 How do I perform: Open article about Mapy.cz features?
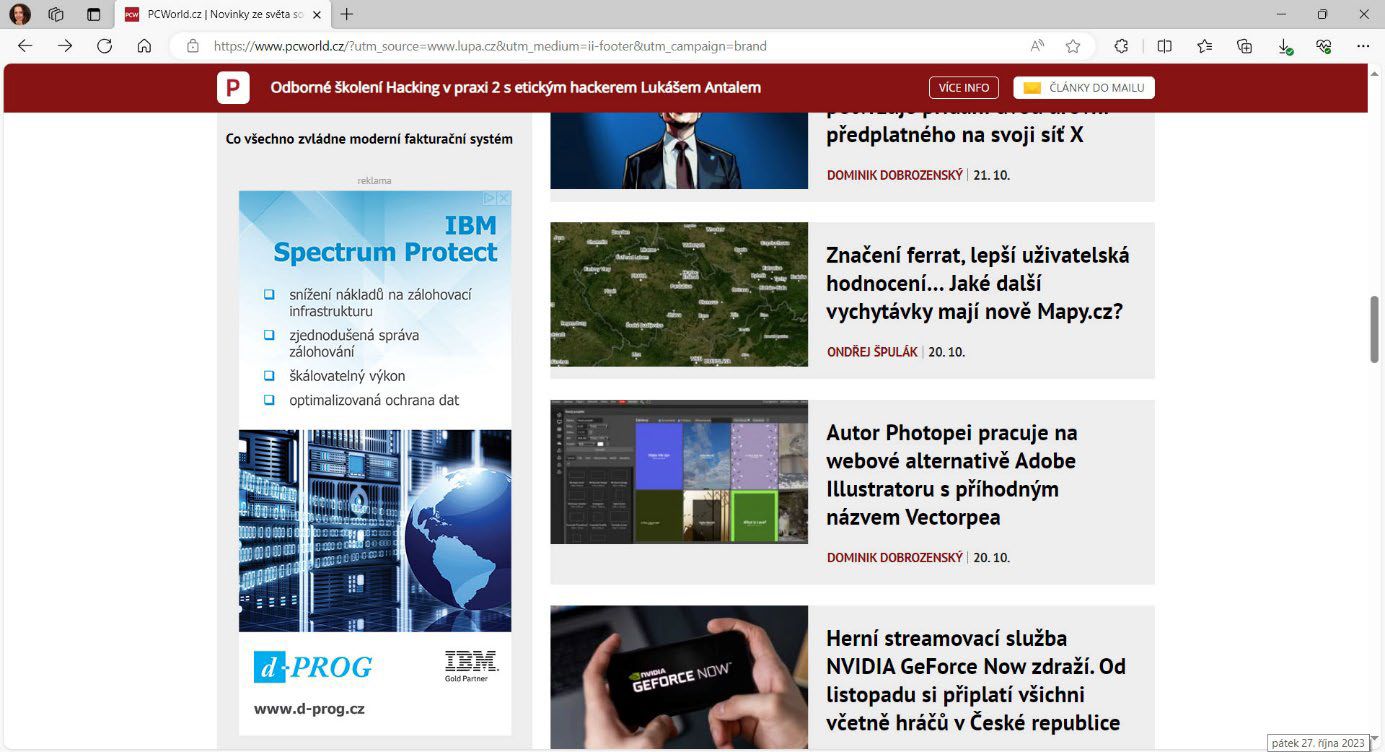(x=977, y=283)
